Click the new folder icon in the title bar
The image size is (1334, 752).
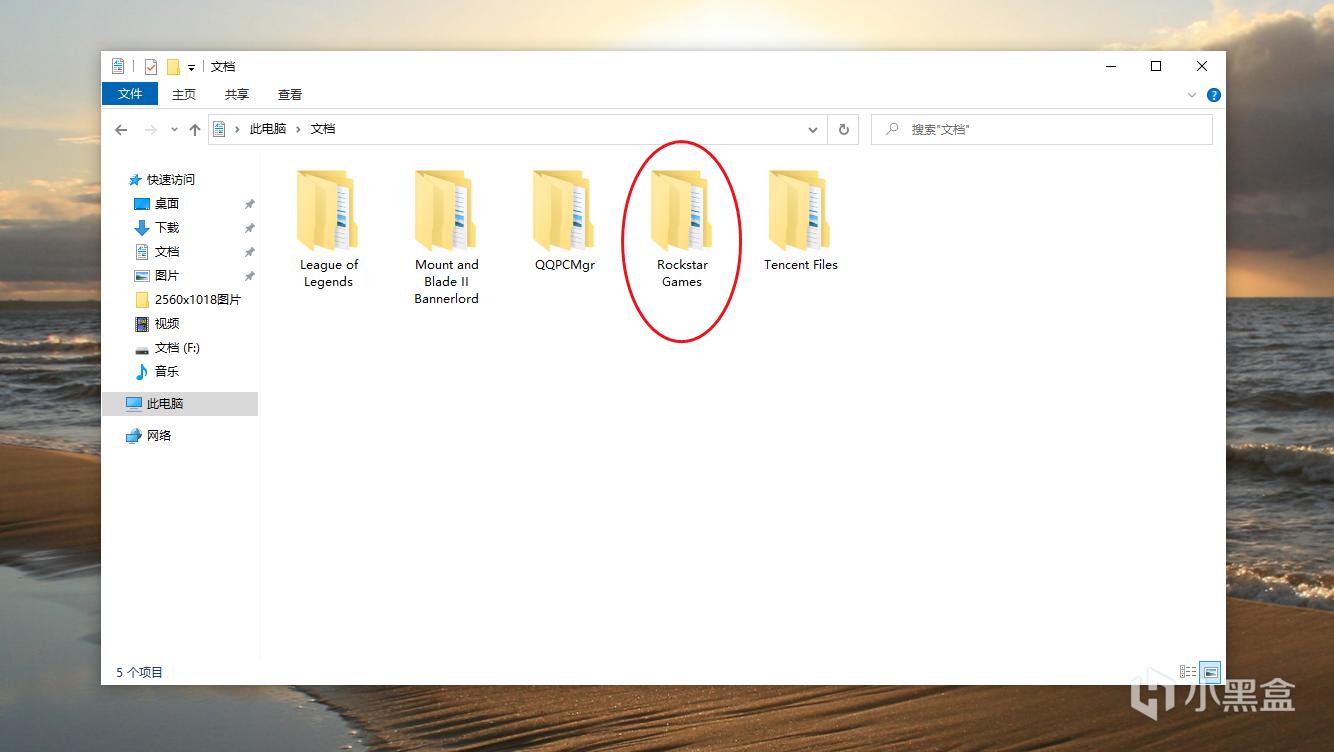pos(173,67)
